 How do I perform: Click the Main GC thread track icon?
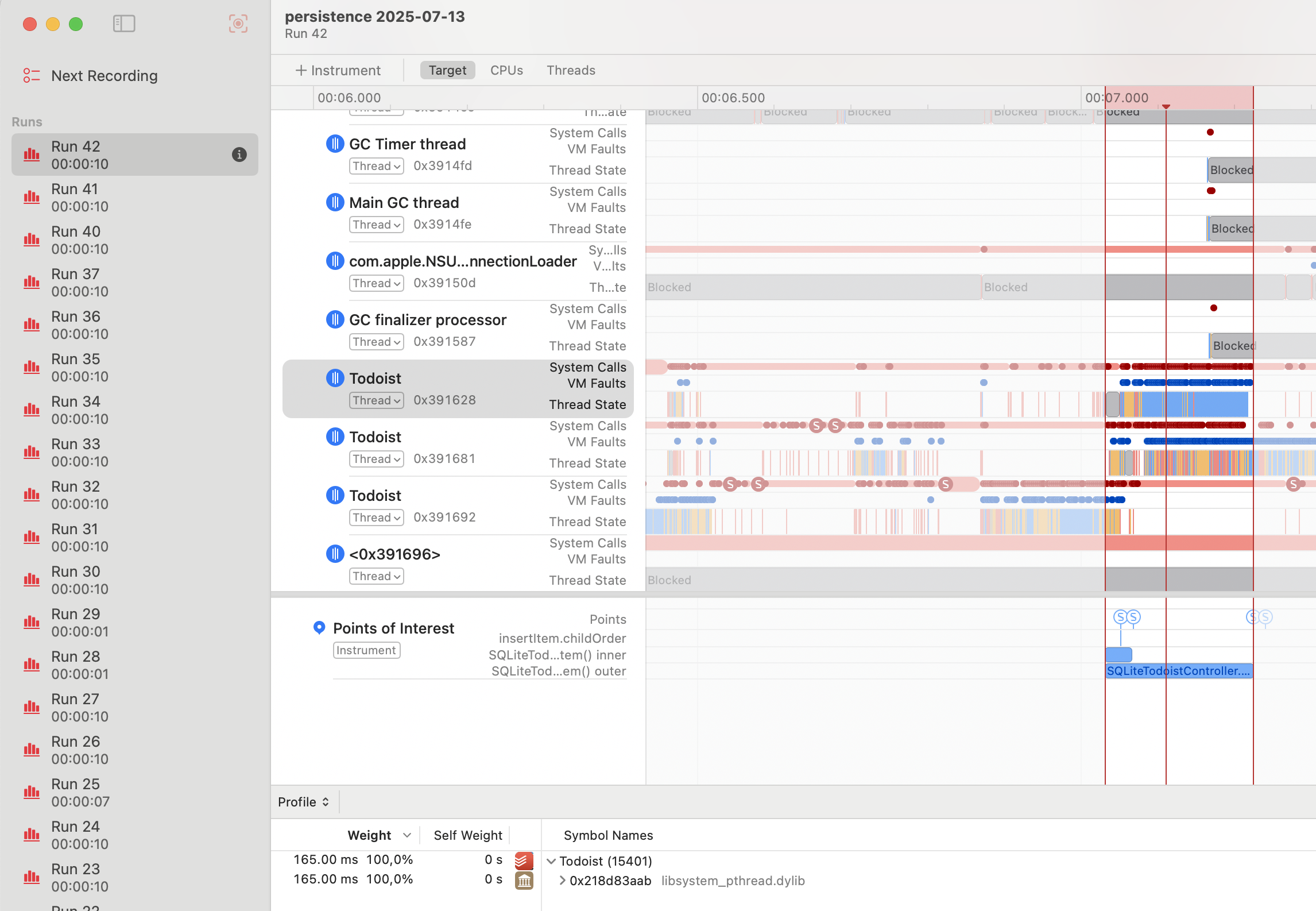pos(335,202)
